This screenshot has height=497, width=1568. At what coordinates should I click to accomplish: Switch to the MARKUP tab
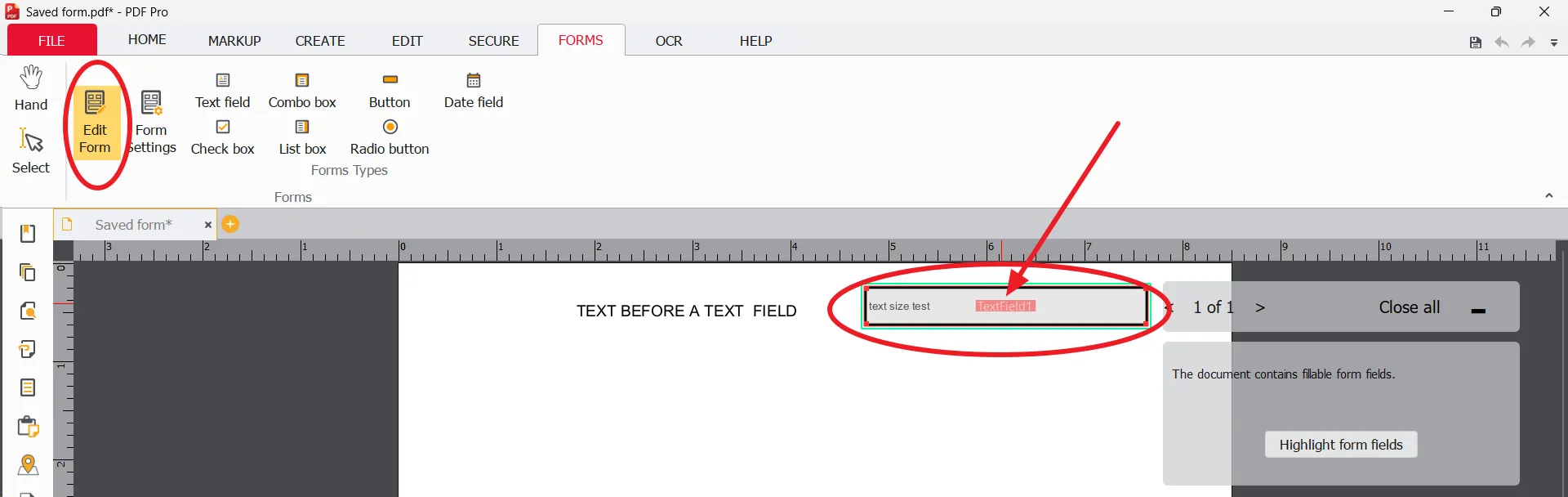click(x=234, y=41)
